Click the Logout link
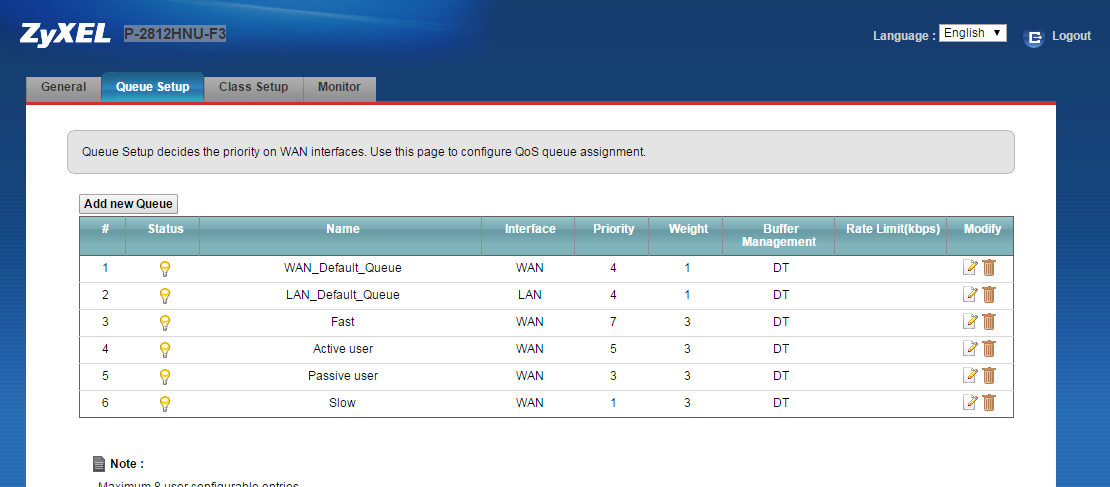 [x=1071, y=35]
